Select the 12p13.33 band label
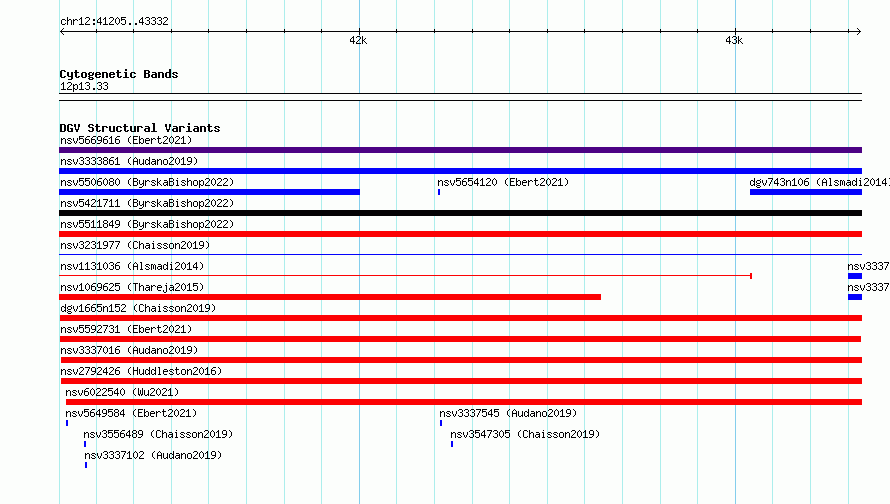 [x=84, y=86]
